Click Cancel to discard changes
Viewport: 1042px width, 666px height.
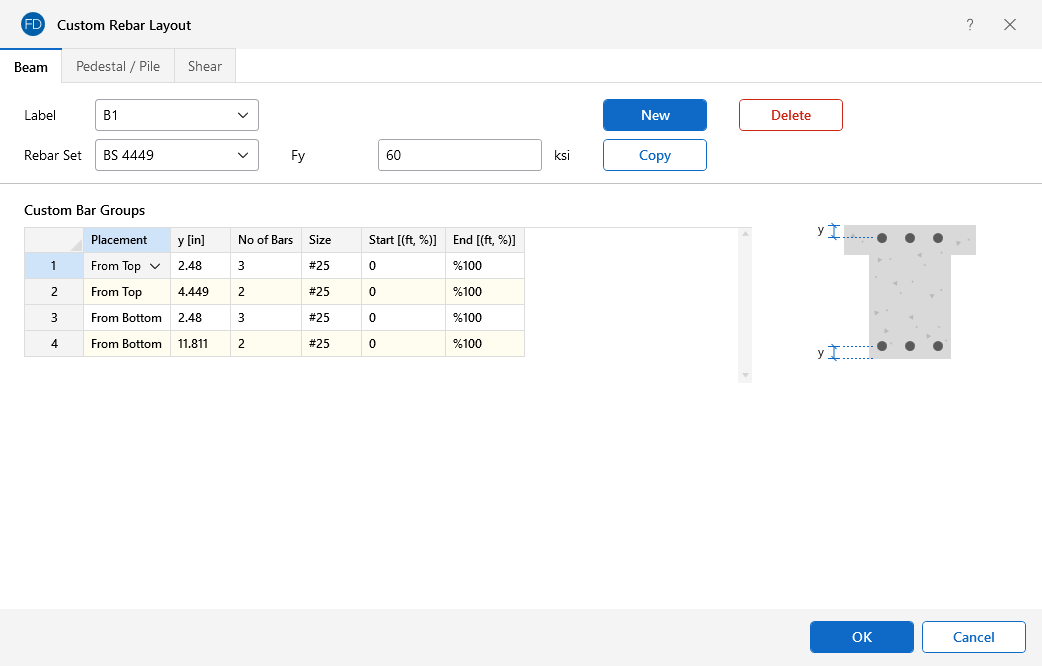tap(973, 637)
